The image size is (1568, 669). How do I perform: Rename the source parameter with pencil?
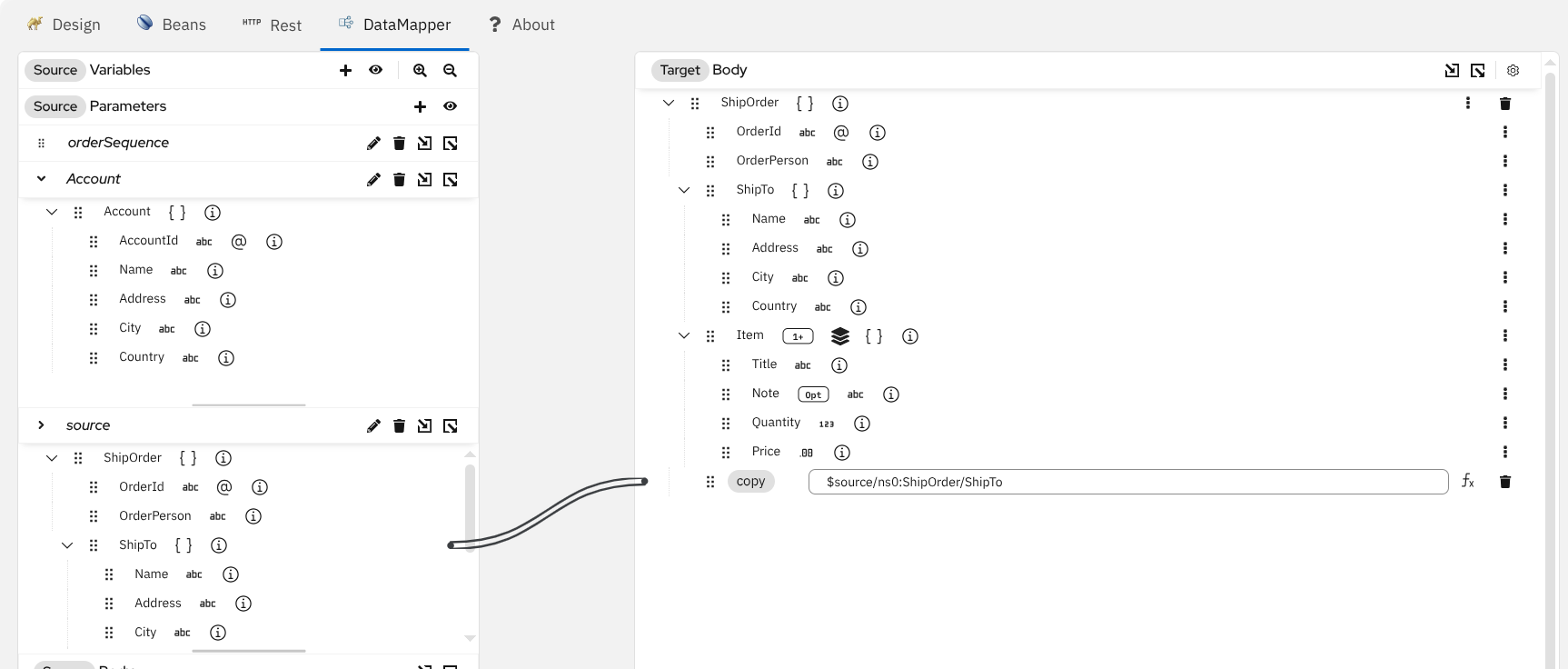[x=373, y=425]
